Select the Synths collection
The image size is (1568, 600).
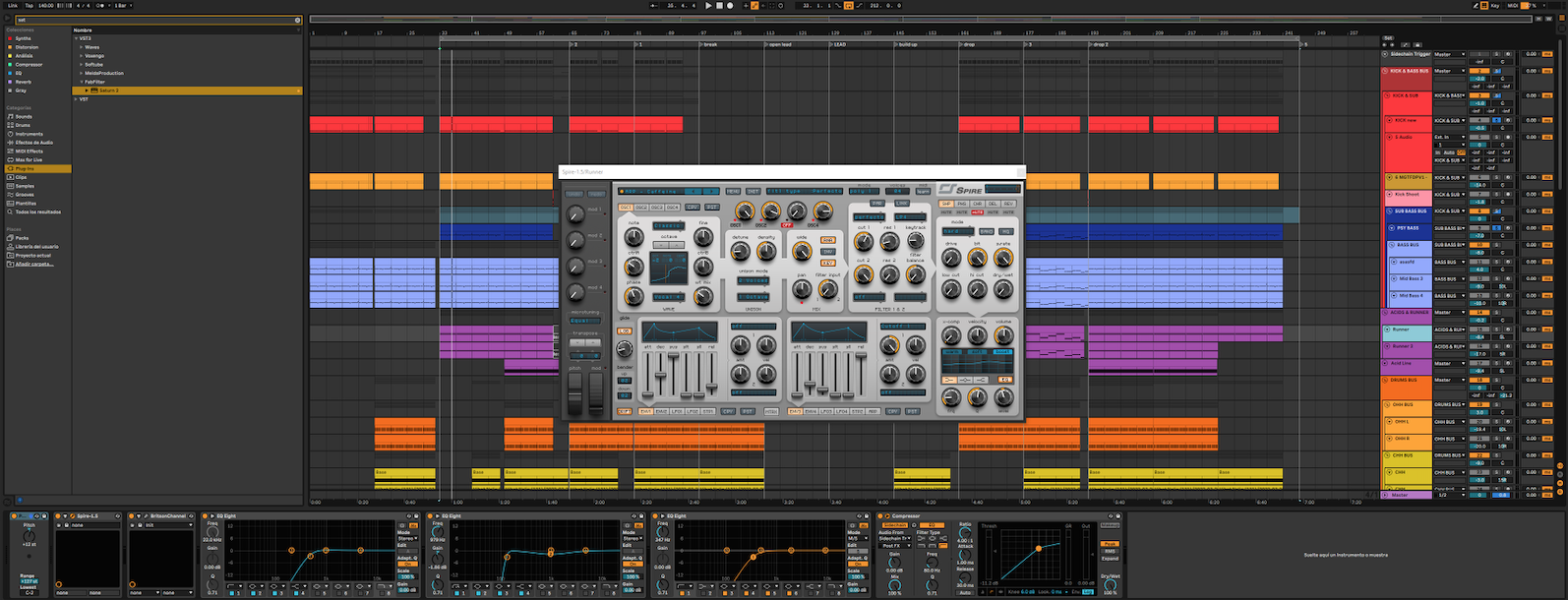(23, 38)
